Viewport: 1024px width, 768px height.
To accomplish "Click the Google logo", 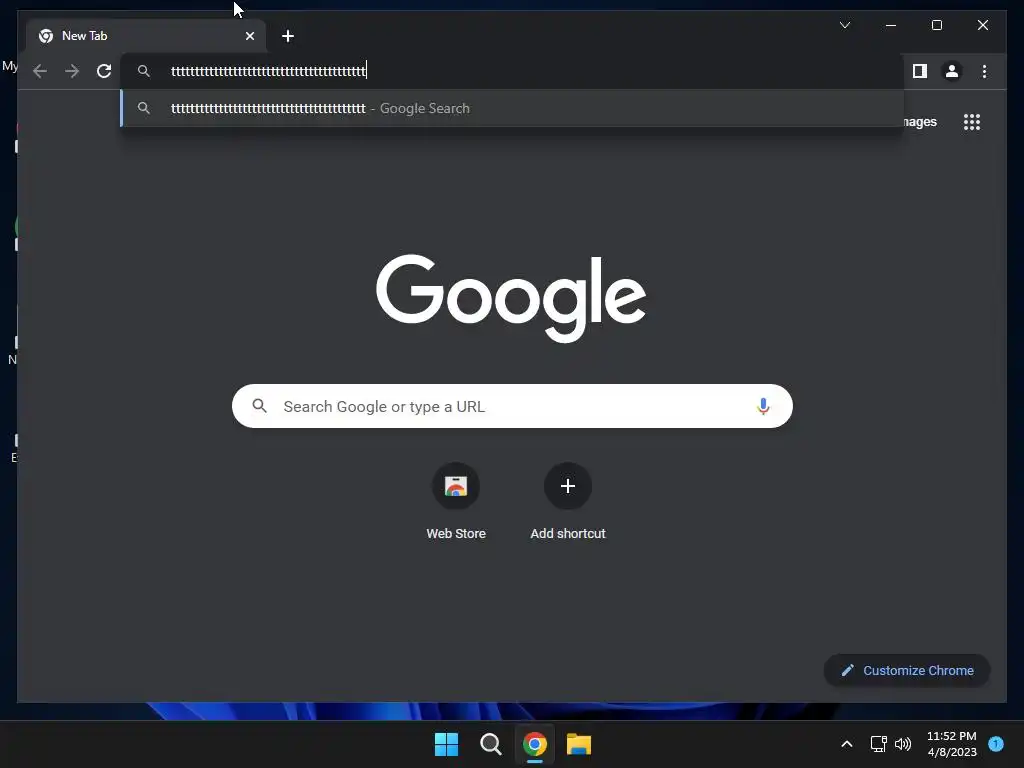I will point(511,298).
